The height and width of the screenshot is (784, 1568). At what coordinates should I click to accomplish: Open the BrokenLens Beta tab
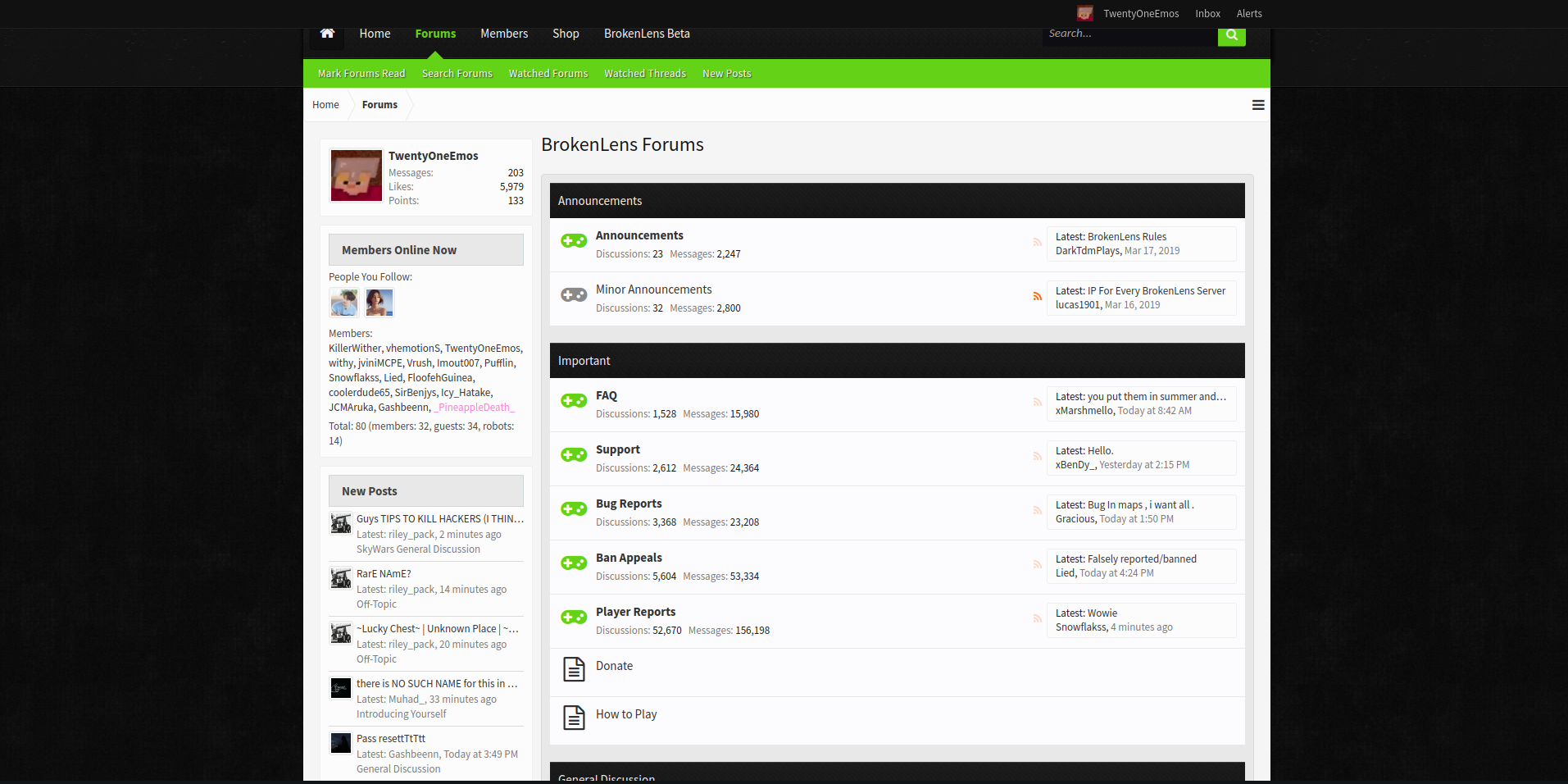647,34
